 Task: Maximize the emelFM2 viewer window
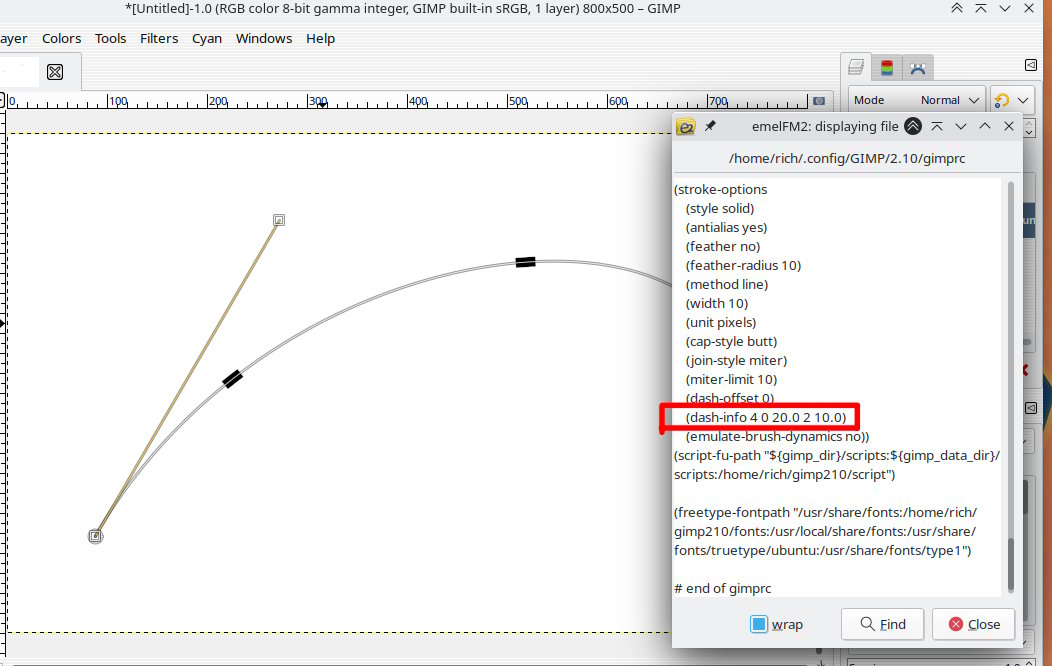[x=984, y=126]
